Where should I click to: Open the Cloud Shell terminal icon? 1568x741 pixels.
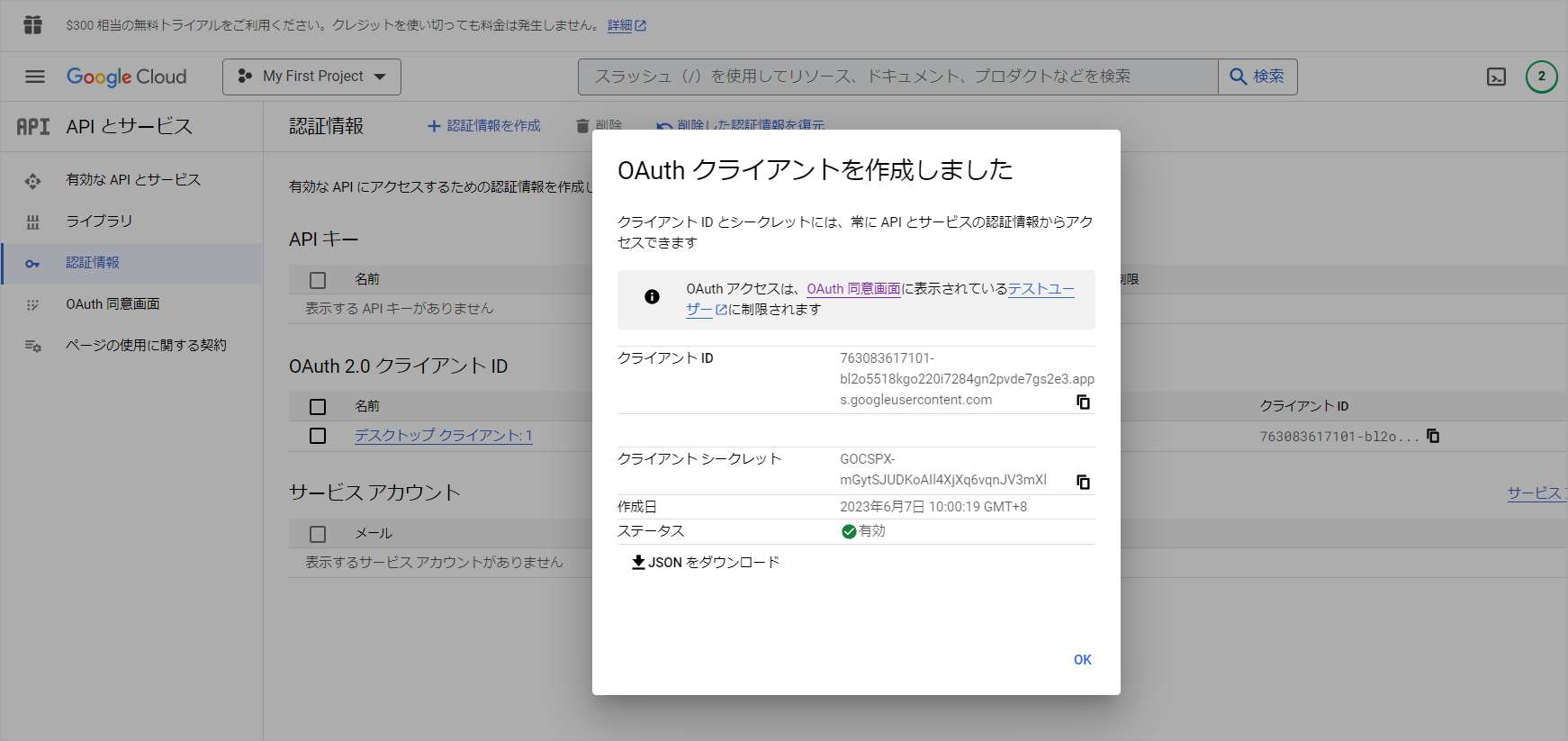coord(1496,77)
